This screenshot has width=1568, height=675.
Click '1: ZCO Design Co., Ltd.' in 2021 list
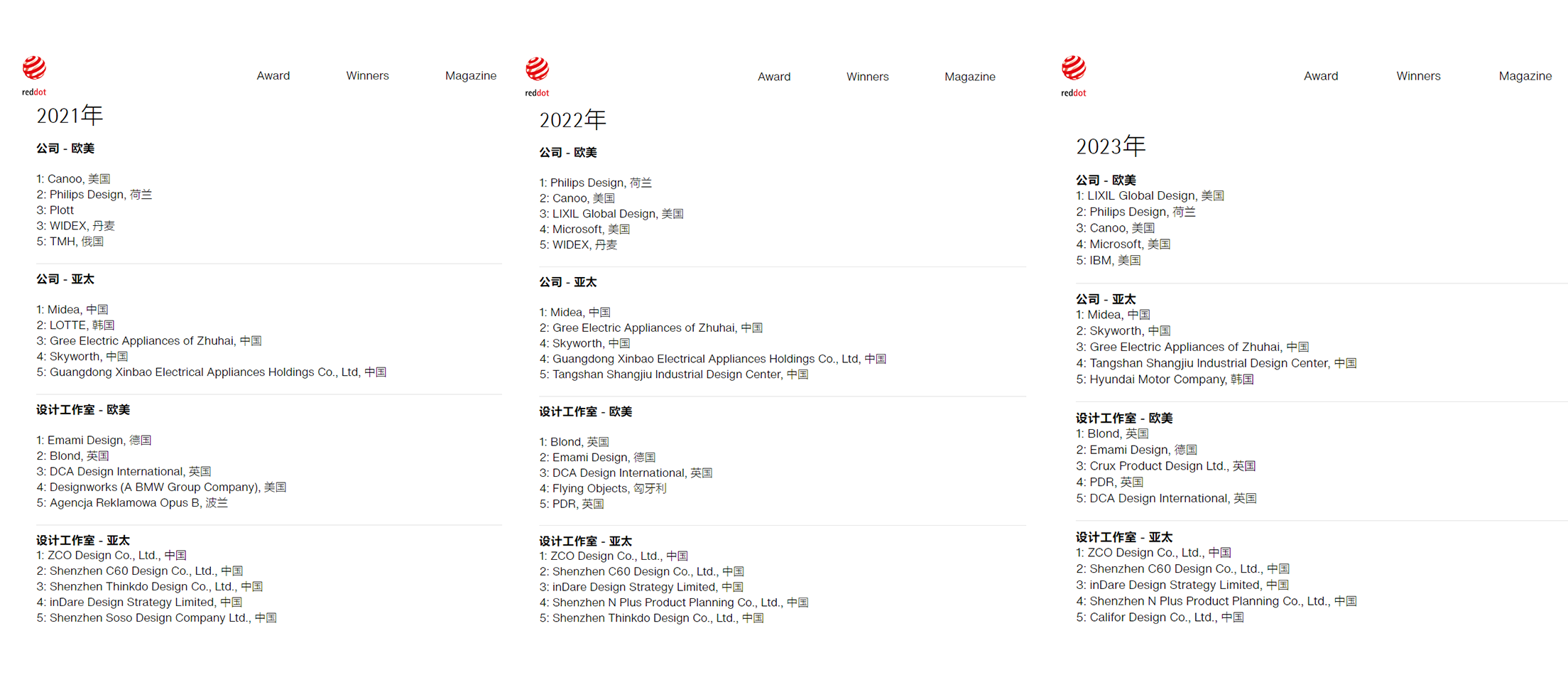tap(111, 555)
